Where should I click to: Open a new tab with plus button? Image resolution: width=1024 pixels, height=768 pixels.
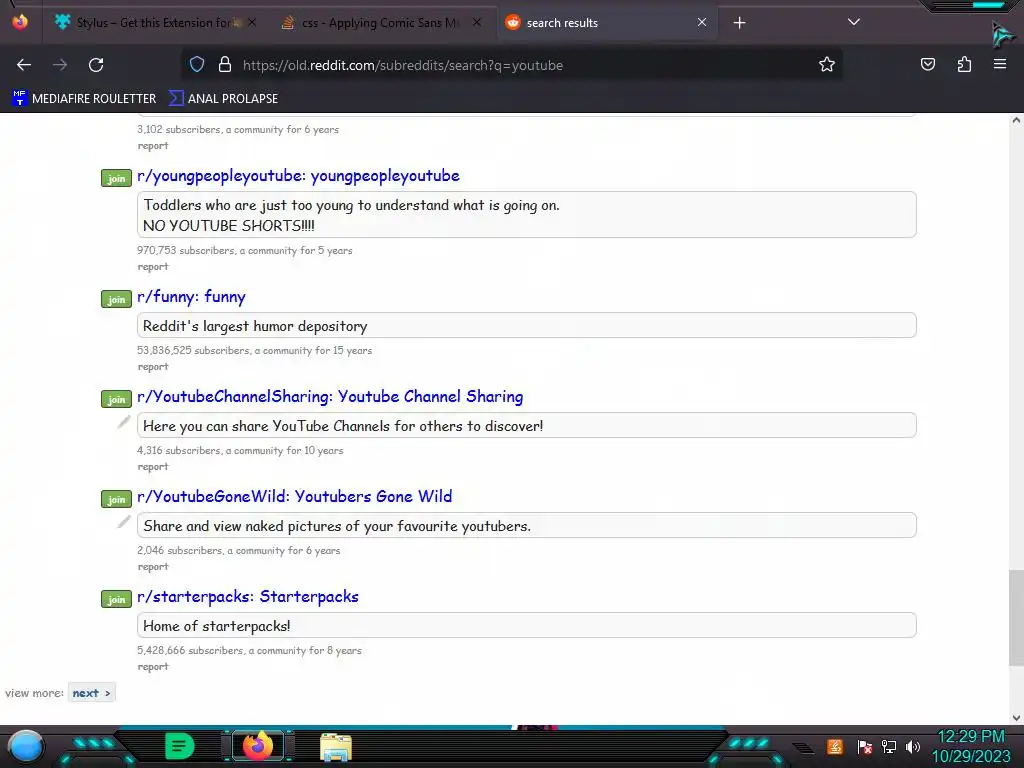739,23
